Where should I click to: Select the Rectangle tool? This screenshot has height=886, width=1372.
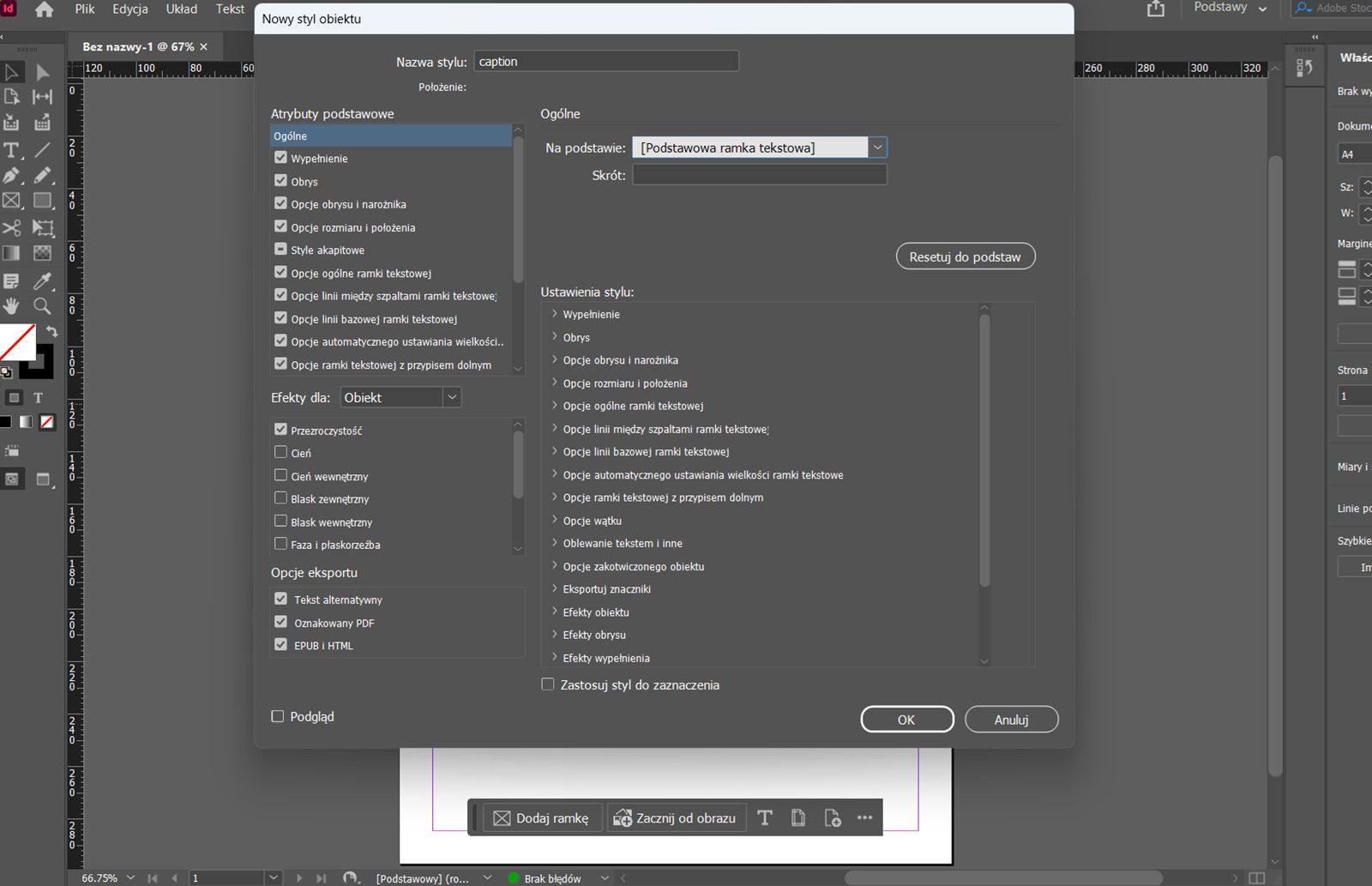coord(42,201)
